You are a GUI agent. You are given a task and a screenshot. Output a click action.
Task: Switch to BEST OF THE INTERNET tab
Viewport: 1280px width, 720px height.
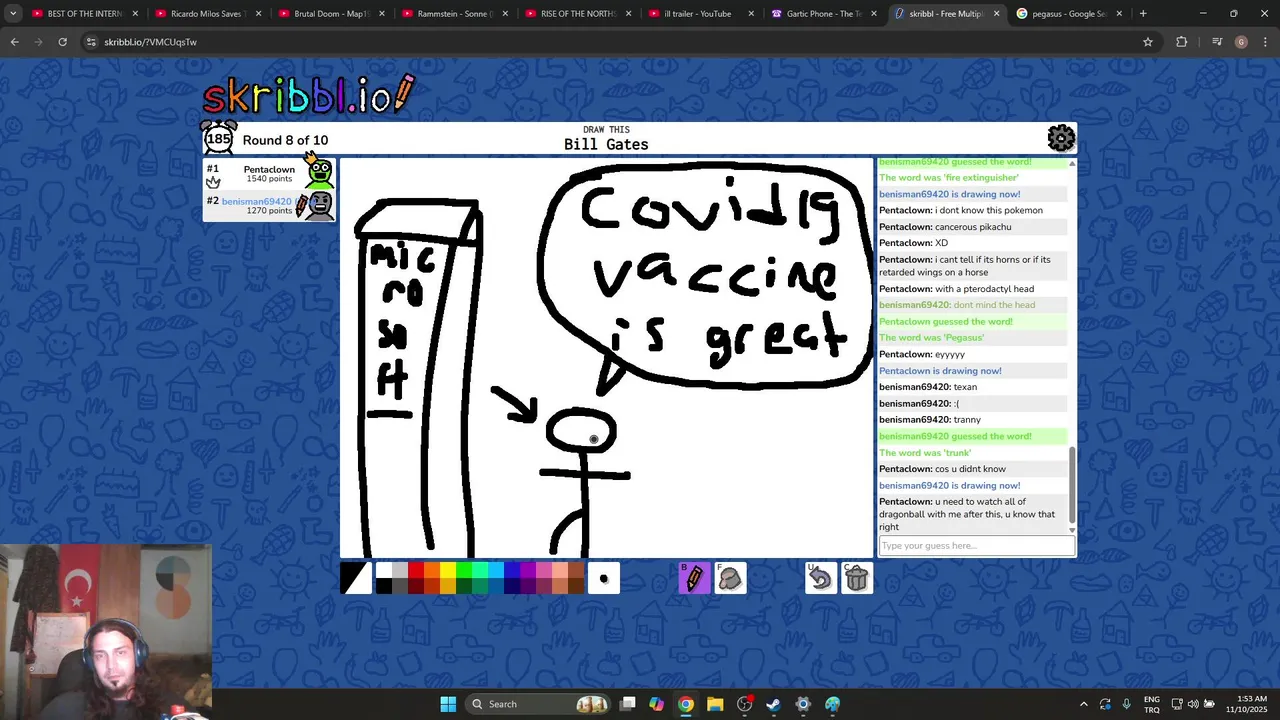[x=84, y=14]
